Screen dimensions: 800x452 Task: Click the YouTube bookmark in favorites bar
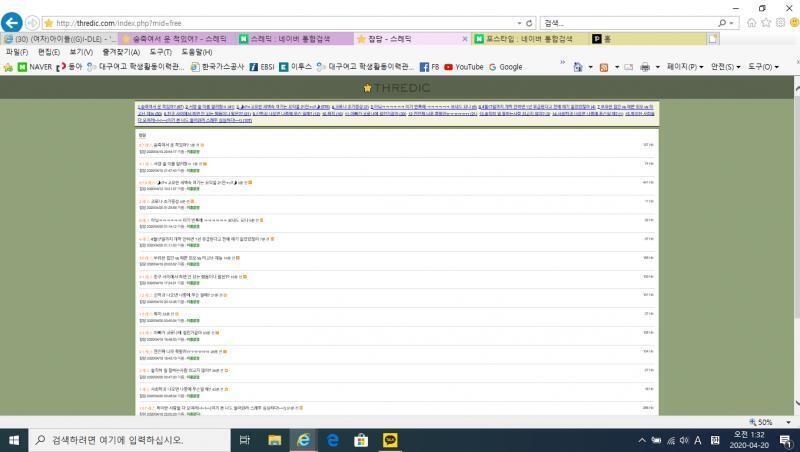(x=464, y=67)
